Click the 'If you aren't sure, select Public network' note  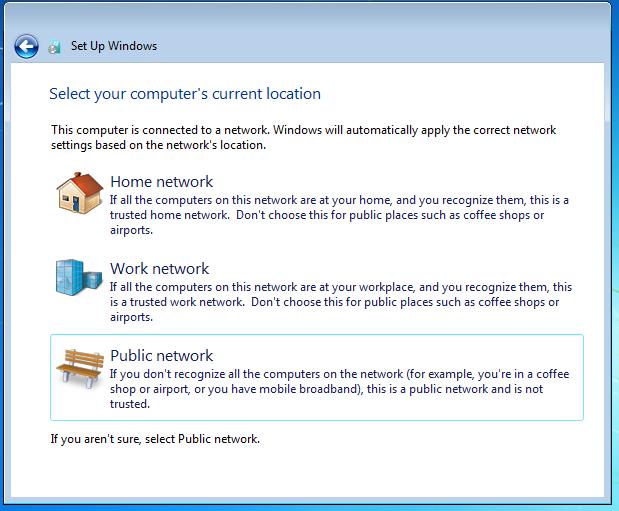point(155,439)
